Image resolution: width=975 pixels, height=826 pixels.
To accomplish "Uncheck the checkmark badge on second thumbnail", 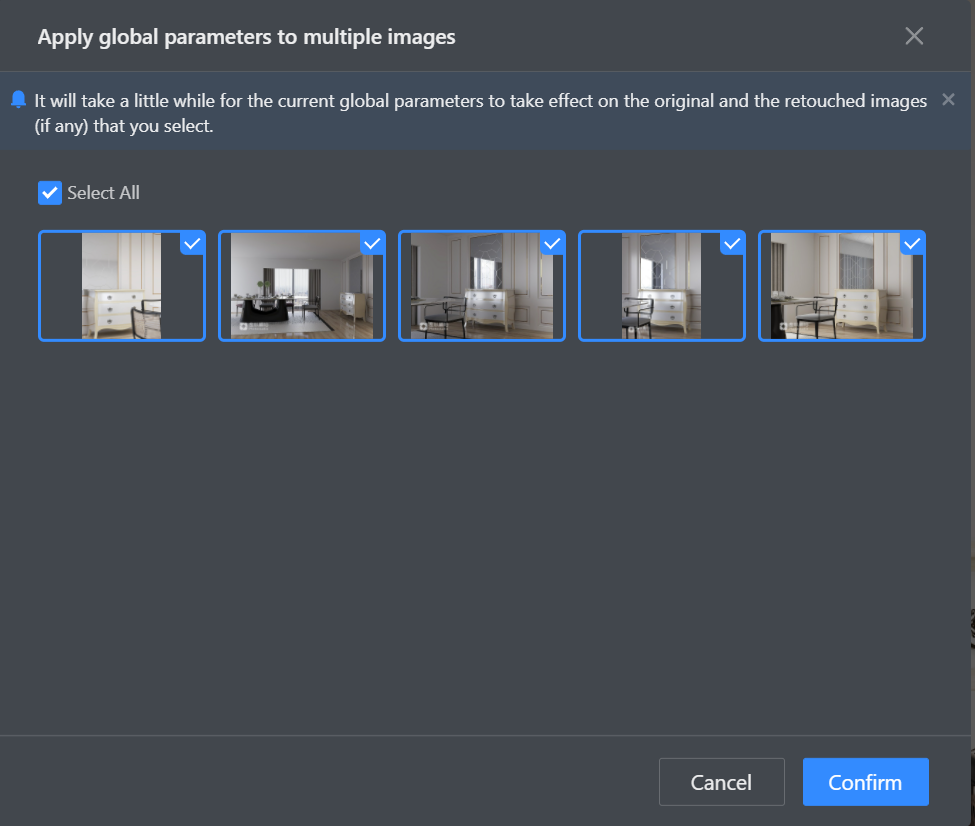I will [x=372, y=243].
